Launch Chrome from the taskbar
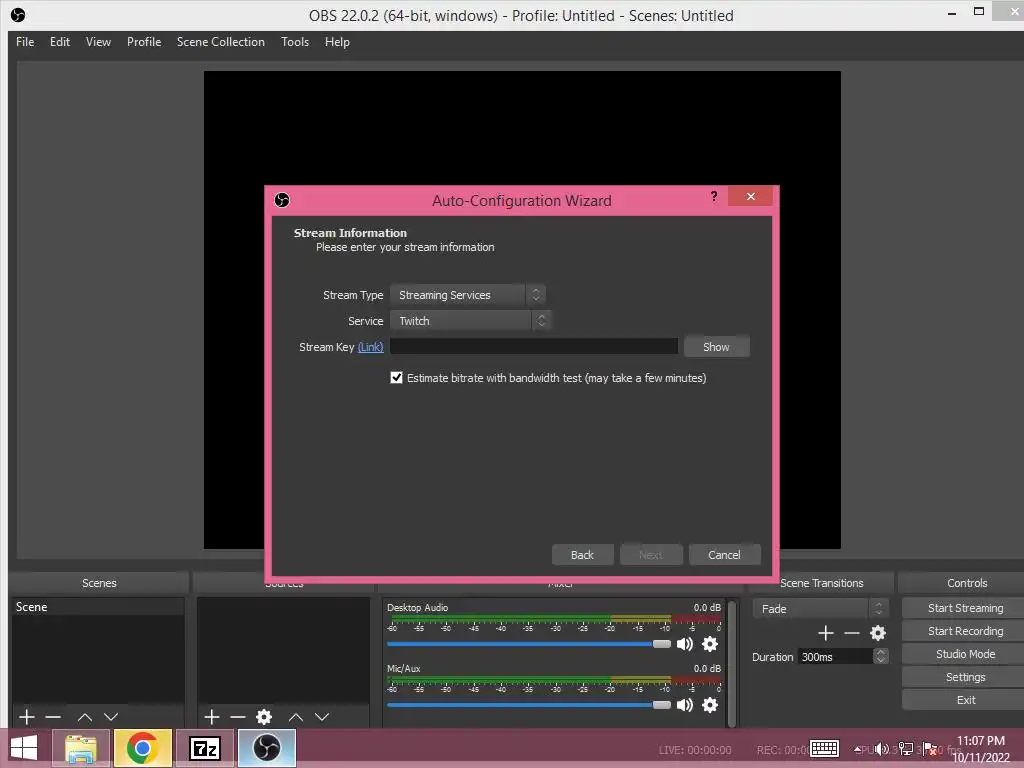1024x768 pixels. [142, 748]
